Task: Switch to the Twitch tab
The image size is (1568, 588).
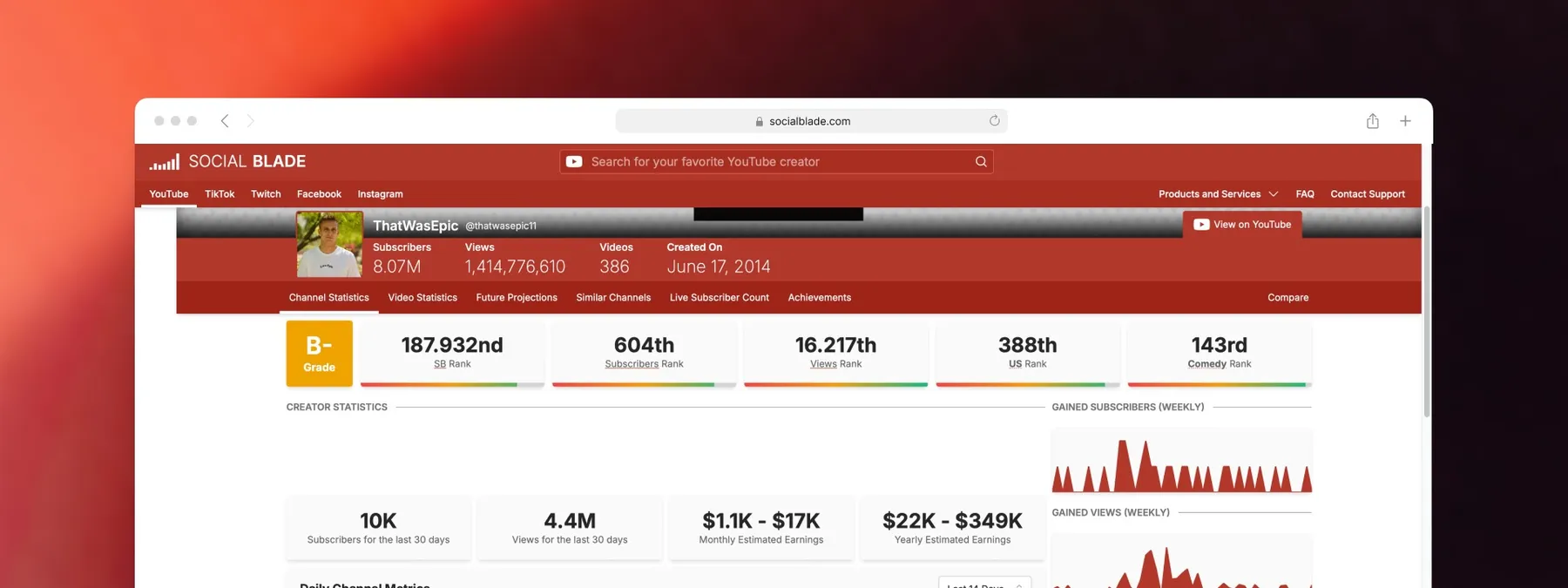Action: [x=266, y=194]
